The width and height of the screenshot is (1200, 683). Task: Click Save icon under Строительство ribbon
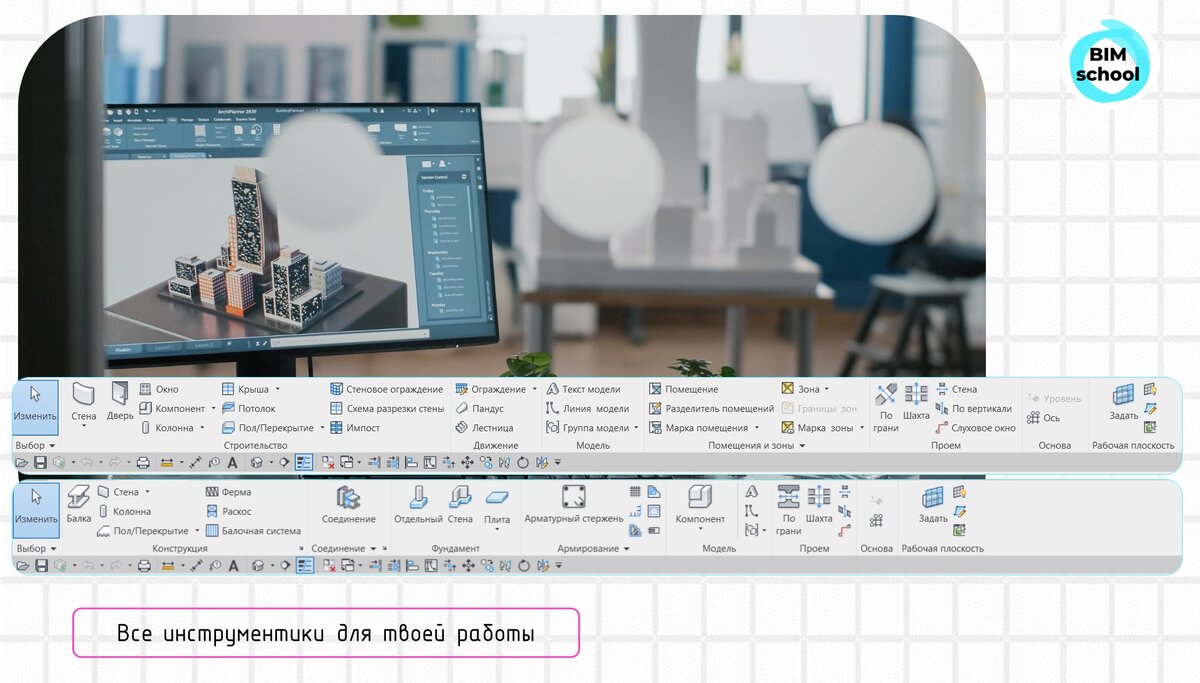(41, 462)
